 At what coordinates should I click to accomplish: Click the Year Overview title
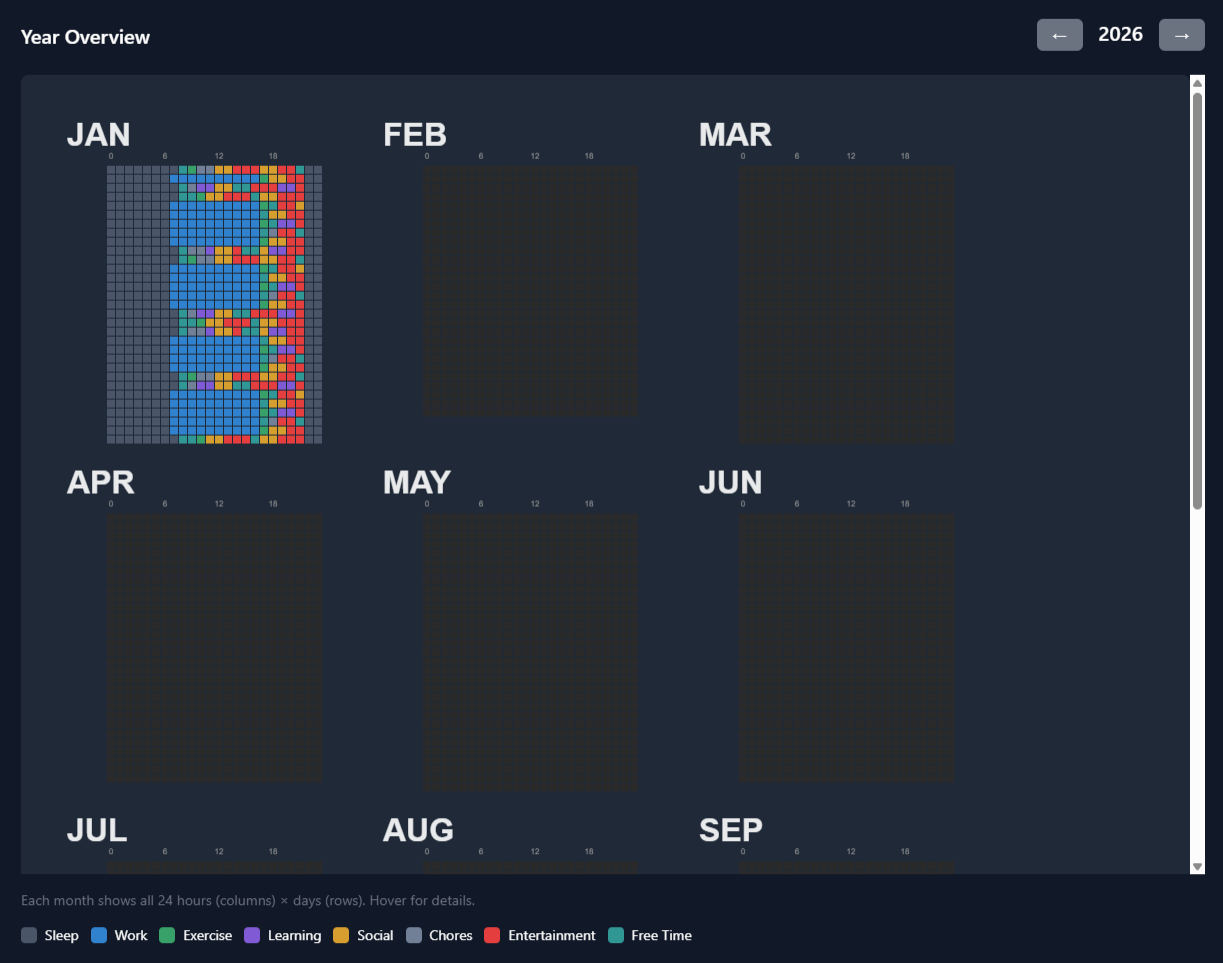pyautogui.click(x=85, y=36)
